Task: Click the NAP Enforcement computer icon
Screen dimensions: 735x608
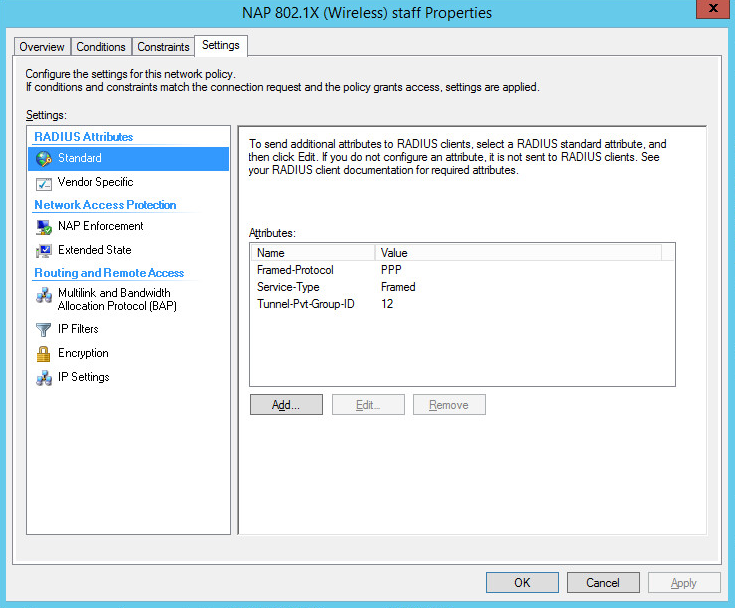Action: 44,227
